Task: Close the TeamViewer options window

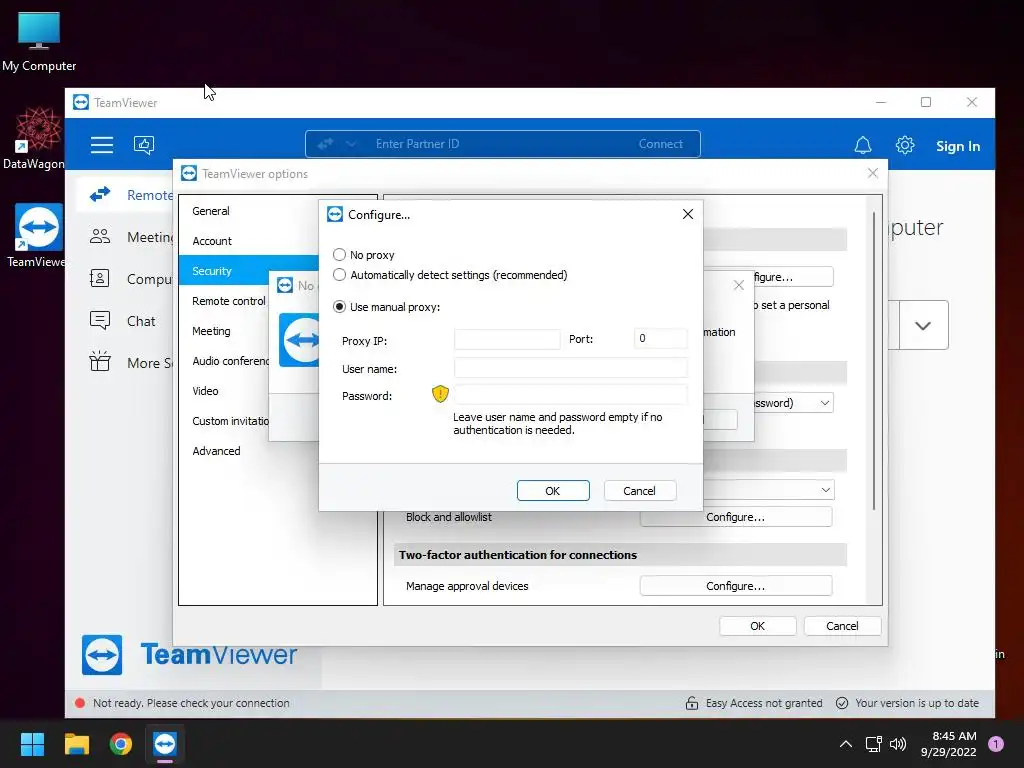Action: pyautogui.click(x=872, y=173)
